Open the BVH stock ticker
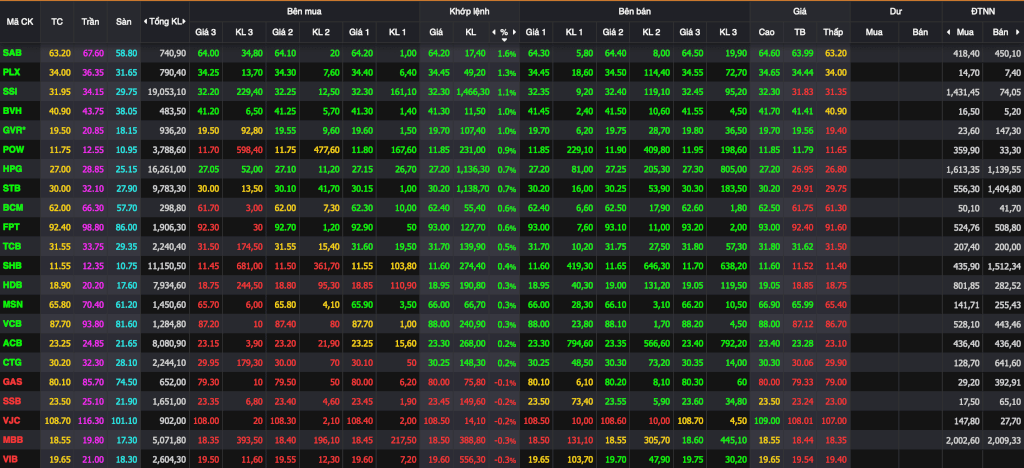The image size is (1024, 468). 11,111
